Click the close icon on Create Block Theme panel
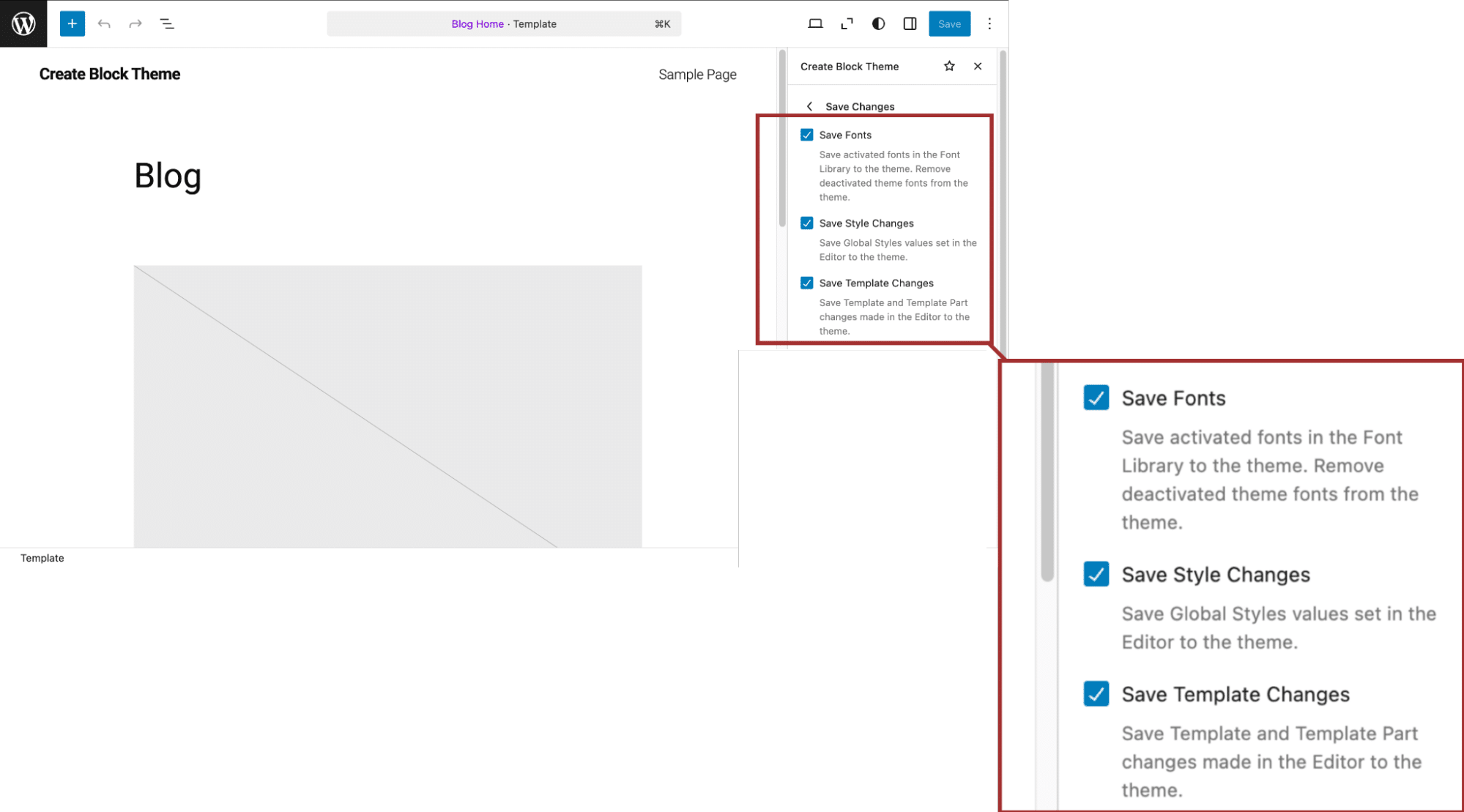 (x=977, y=66)
